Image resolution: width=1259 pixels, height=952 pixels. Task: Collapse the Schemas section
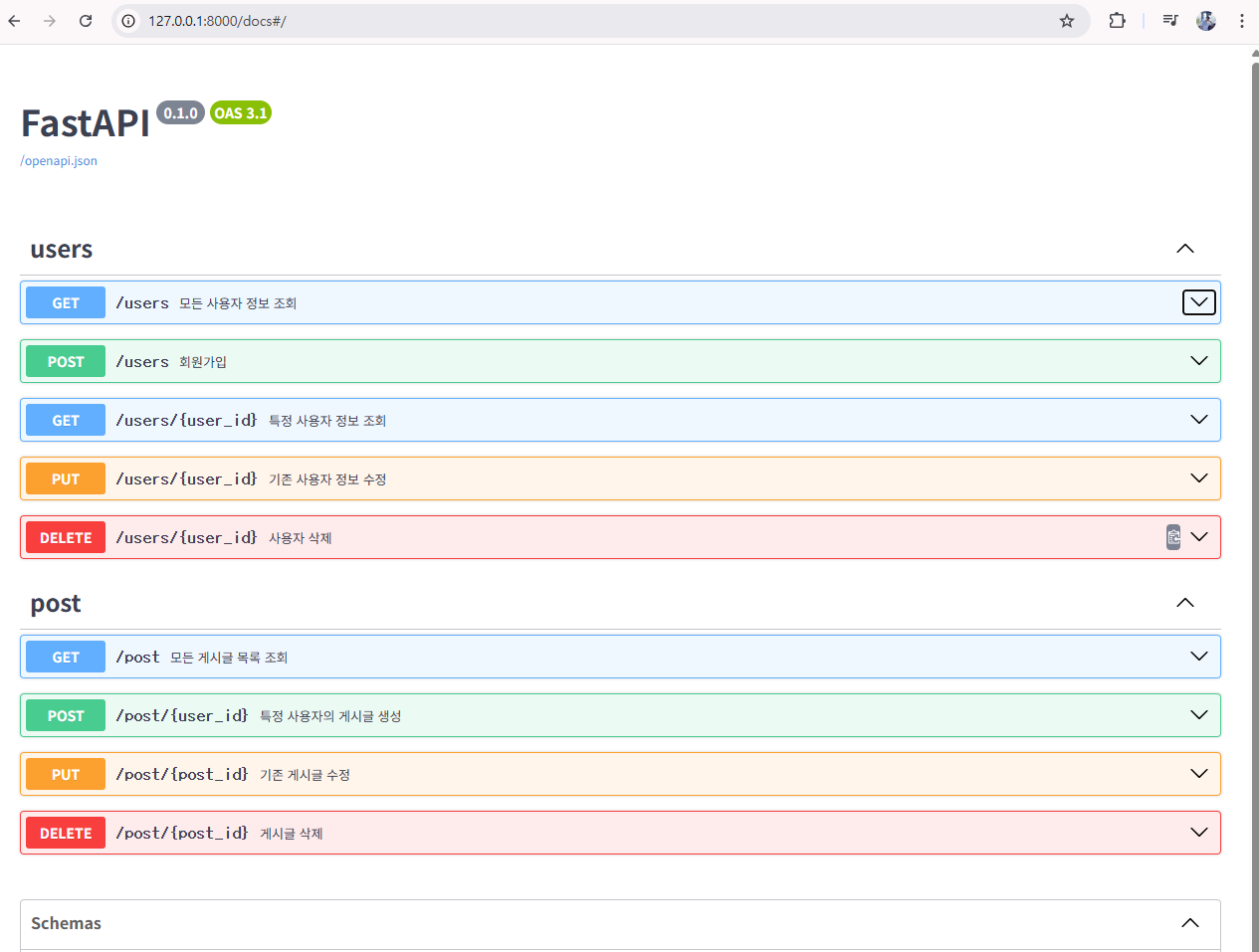pyautogui.click(x=1190, y=923)
